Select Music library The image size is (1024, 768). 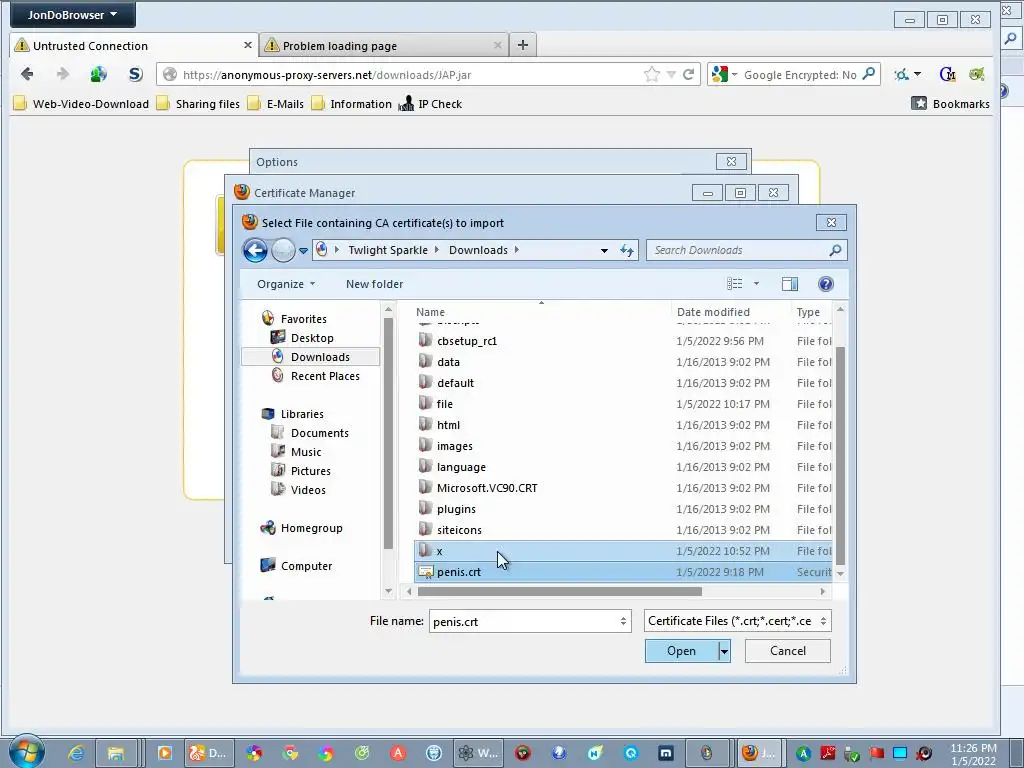coord(296,452)
